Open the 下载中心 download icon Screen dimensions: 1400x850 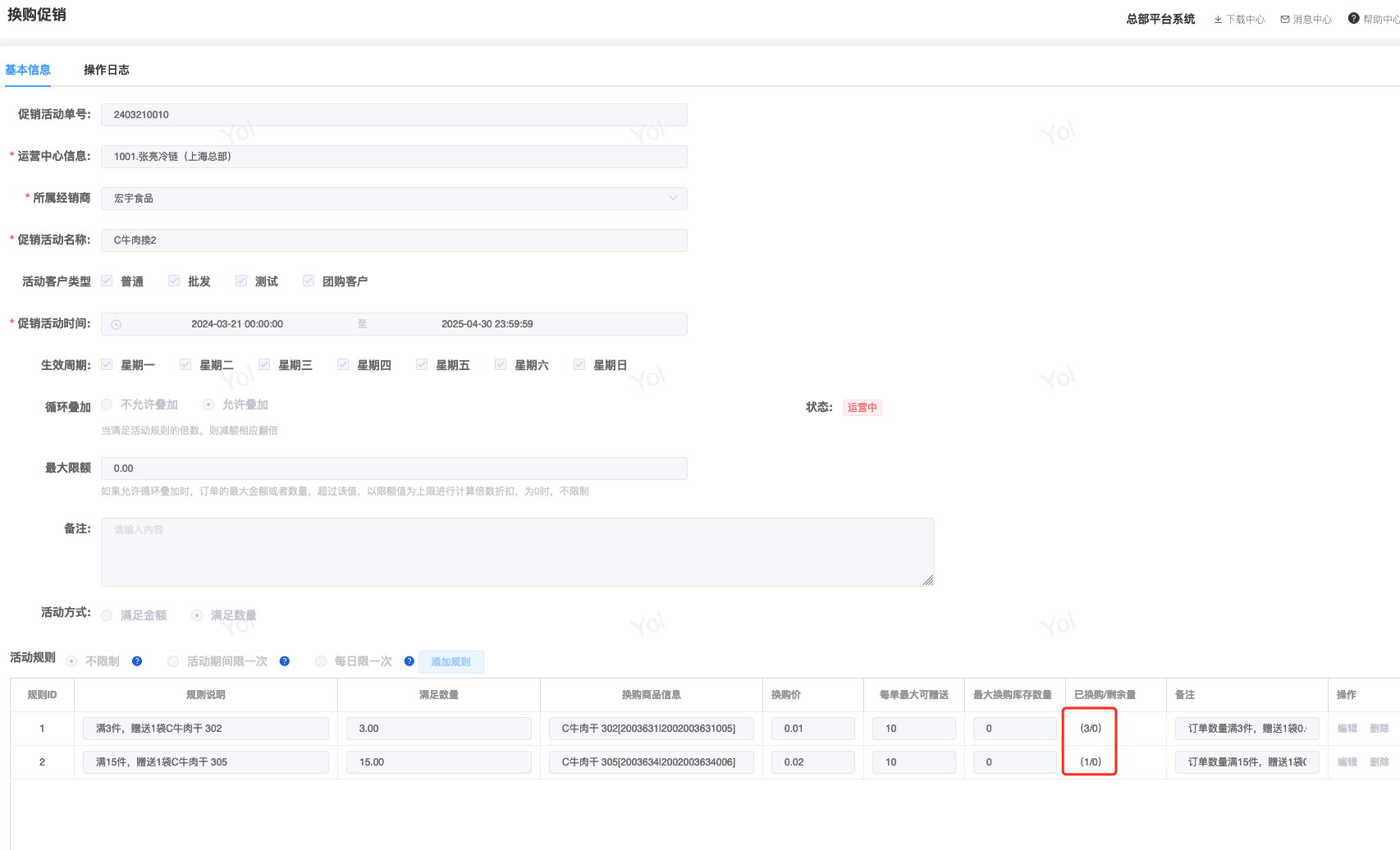tap(1218, 20)
